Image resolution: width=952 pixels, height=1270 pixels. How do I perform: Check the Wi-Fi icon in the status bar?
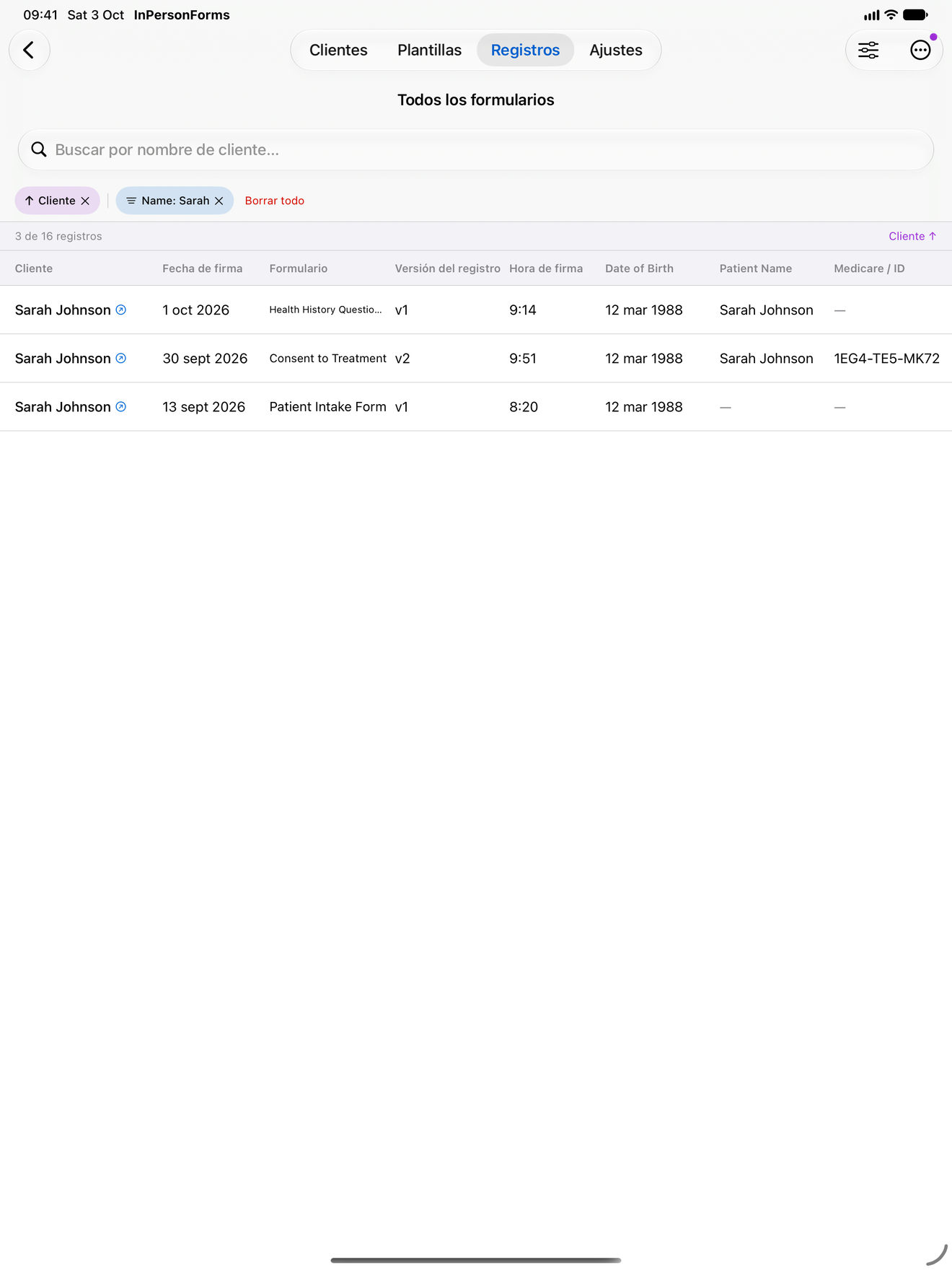click(x=891, y=14)
